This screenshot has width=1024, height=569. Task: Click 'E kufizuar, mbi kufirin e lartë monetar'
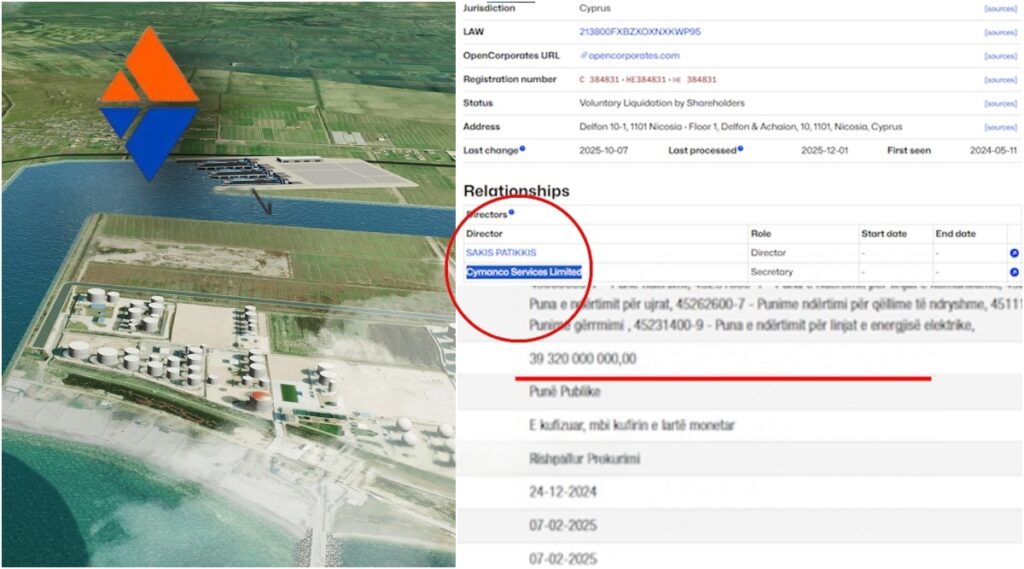pos(632,425)
